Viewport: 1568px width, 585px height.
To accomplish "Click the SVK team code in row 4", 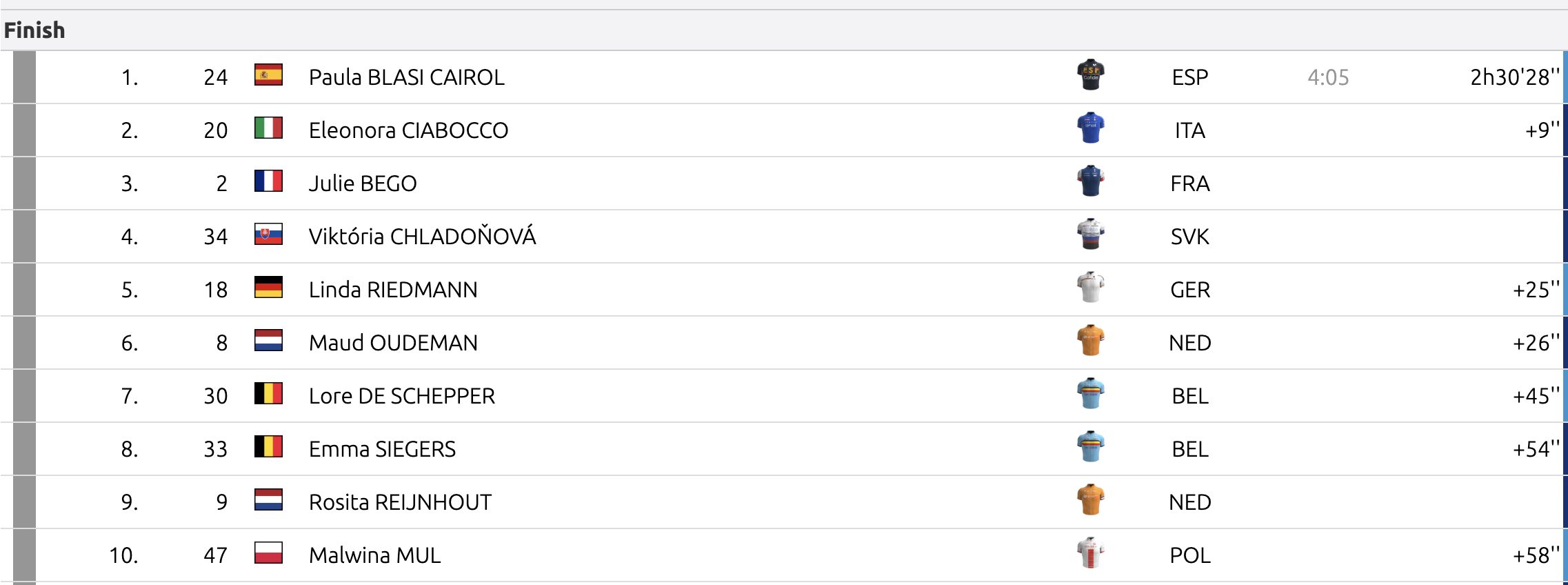I will tap(1190, 237).
